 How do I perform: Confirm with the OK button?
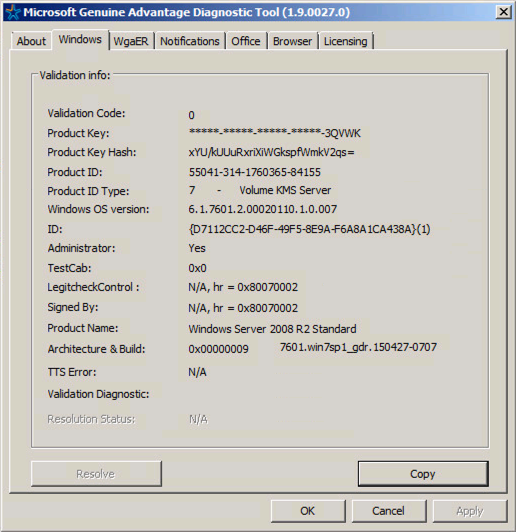(x=308, y=511)
